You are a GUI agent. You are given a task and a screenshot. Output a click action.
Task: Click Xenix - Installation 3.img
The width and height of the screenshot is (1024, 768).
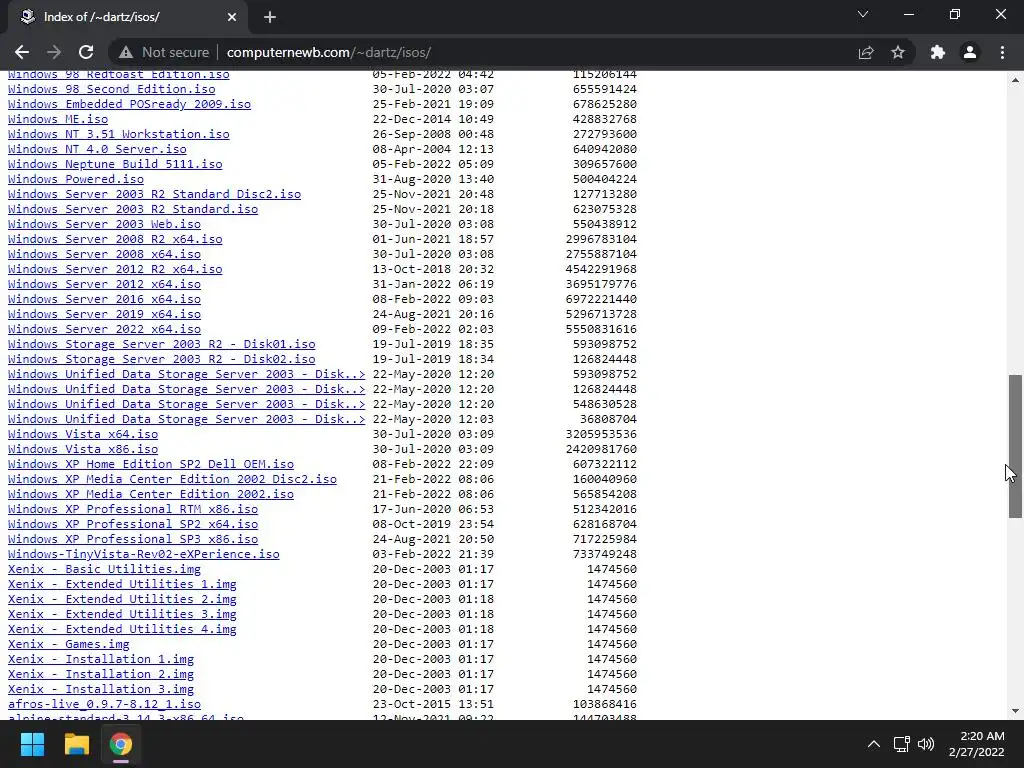click(101, 690)
